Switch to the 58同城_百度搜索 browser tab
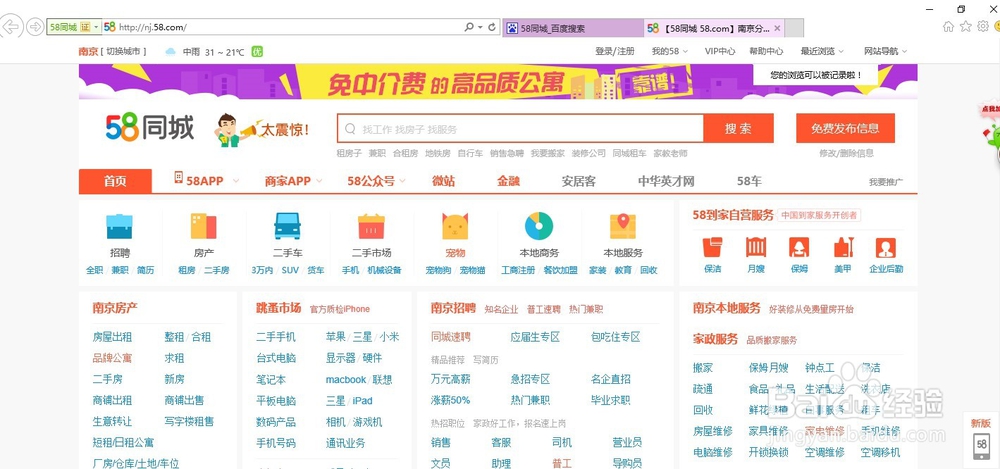This screenshot has width=1000, height=469. pos(573,28)
